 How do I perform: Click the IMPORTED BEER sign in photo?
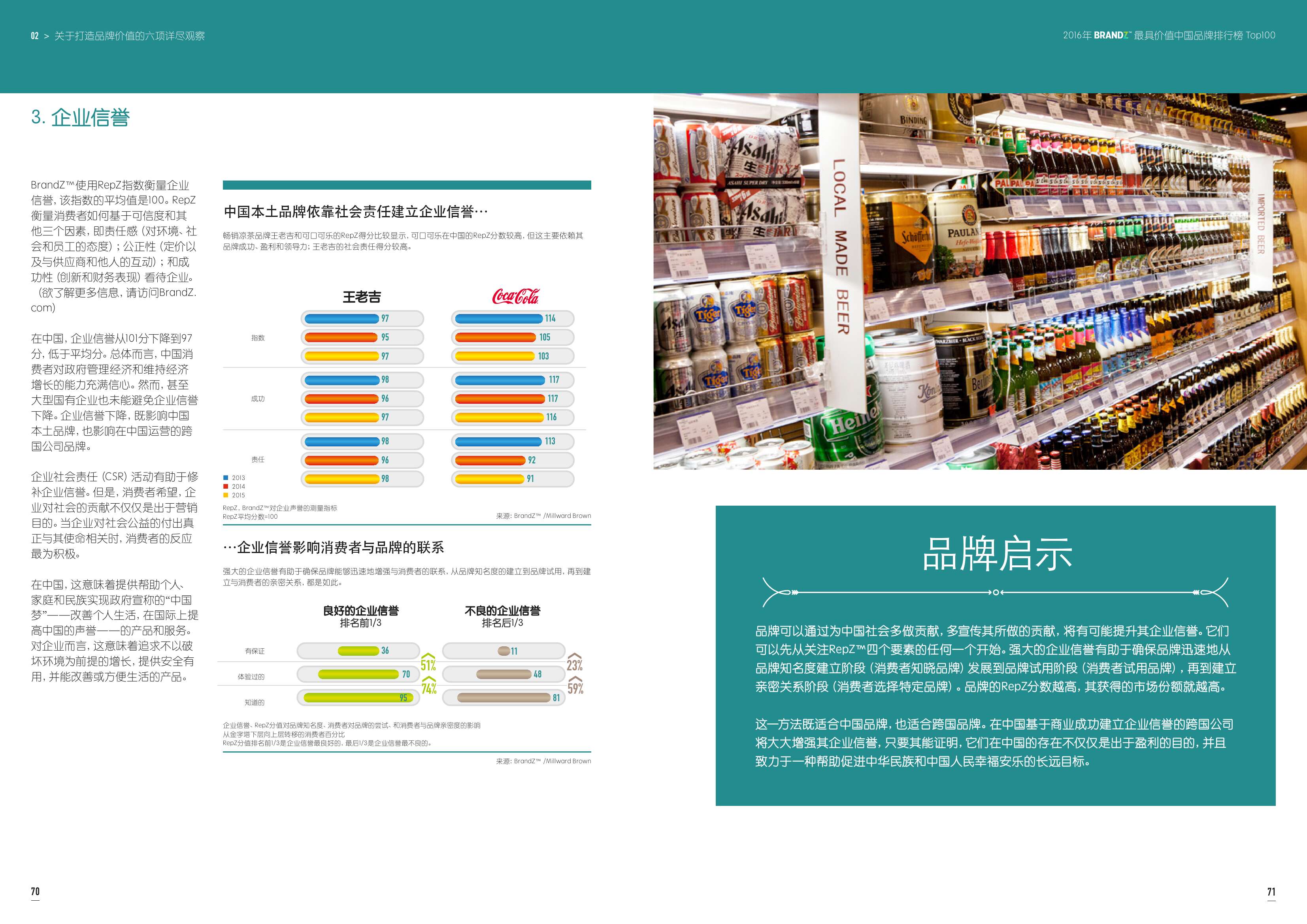click(x=1261, y=224)
